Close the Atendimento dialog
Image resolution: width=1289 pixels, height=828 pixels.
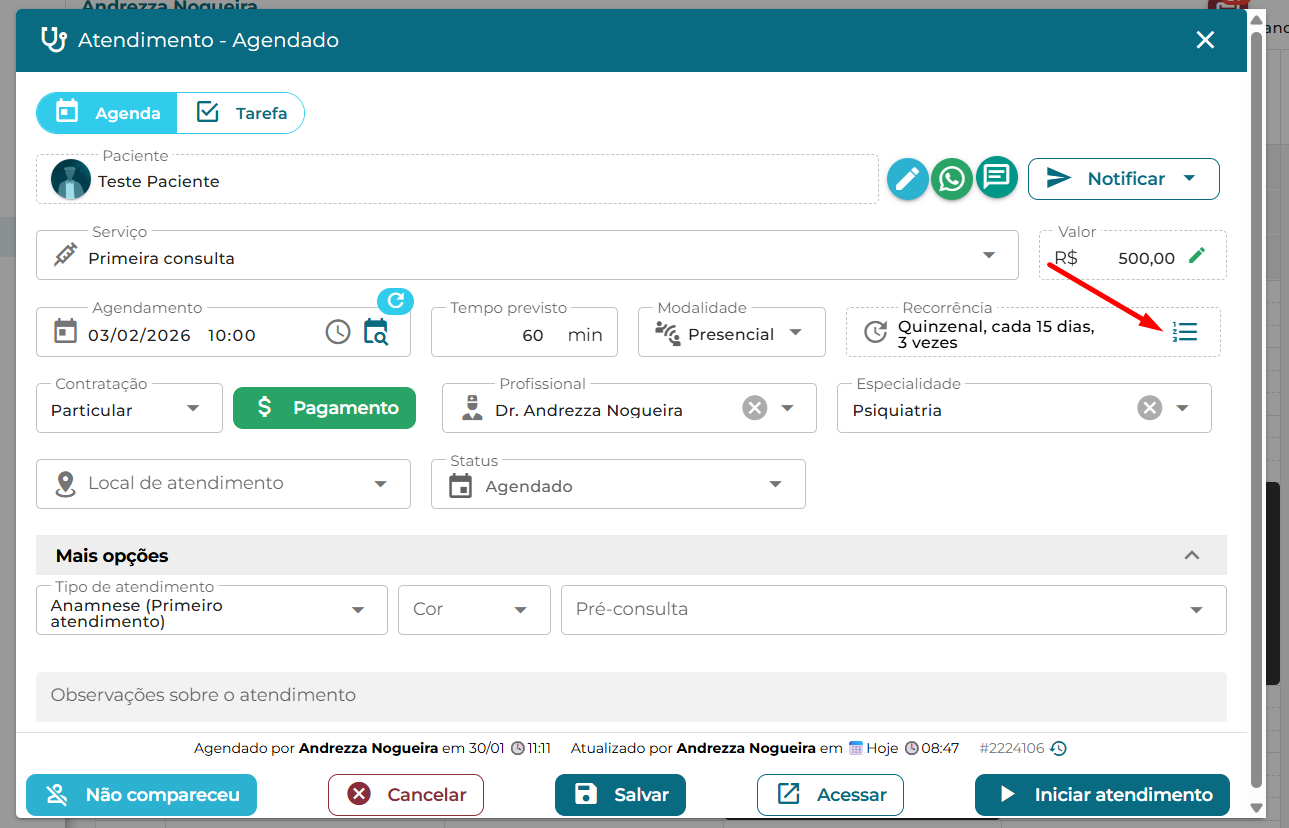coord(1205,40)
